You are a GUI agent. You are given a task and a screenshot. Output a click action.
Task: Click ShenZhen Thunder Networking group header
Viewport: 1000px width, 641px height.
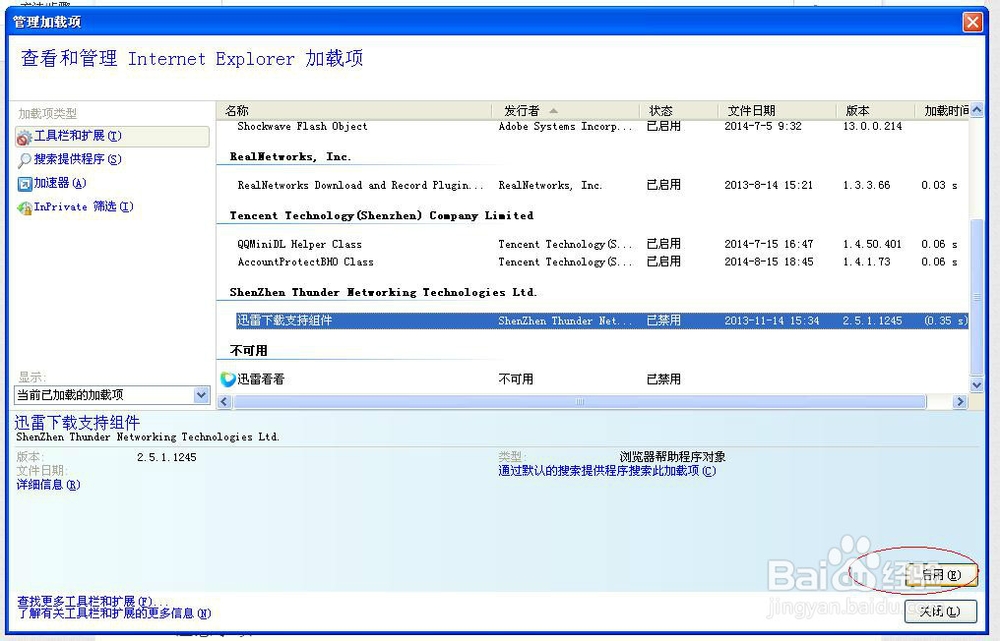click(383, 292)
